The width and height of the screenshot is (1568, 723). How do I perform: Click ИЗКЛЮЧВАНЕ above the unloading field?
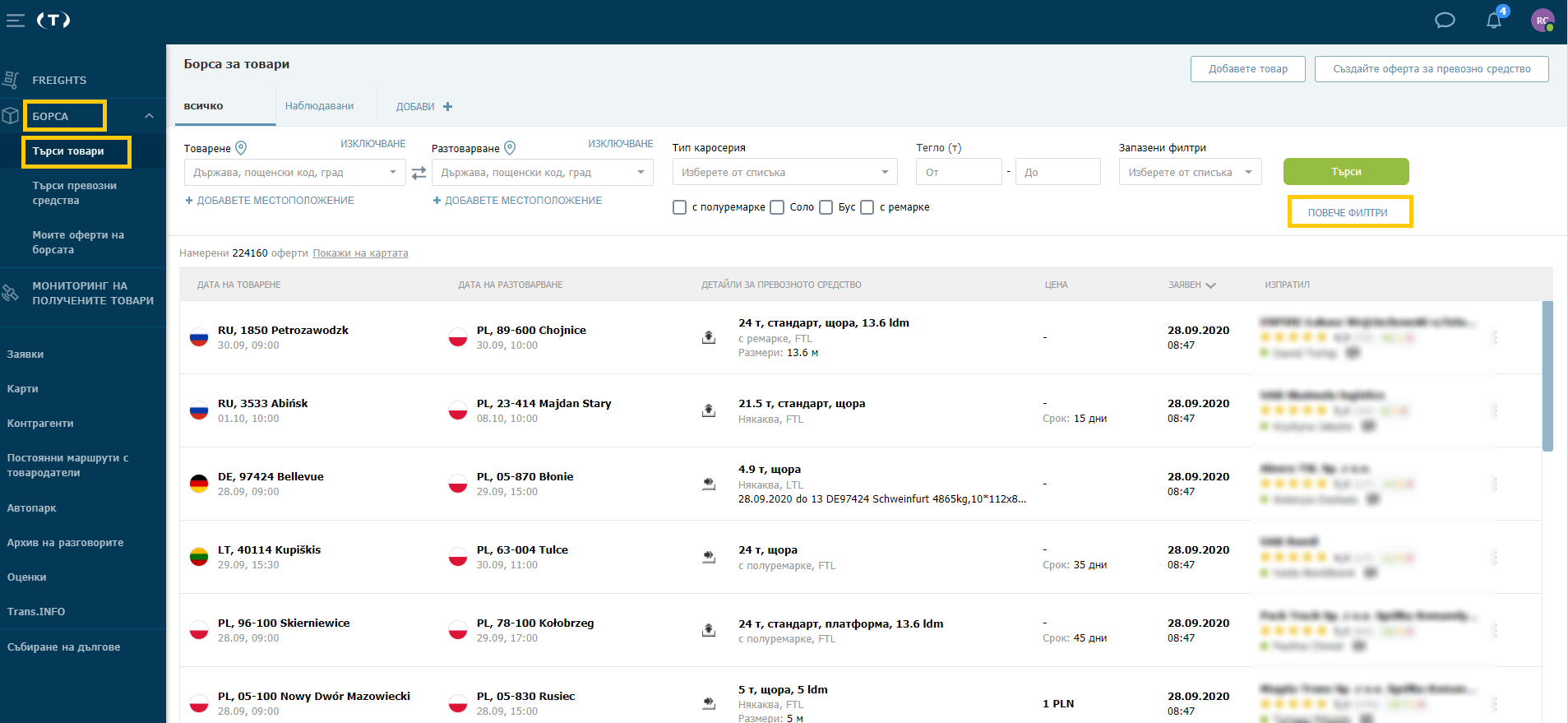coord(621,144)
